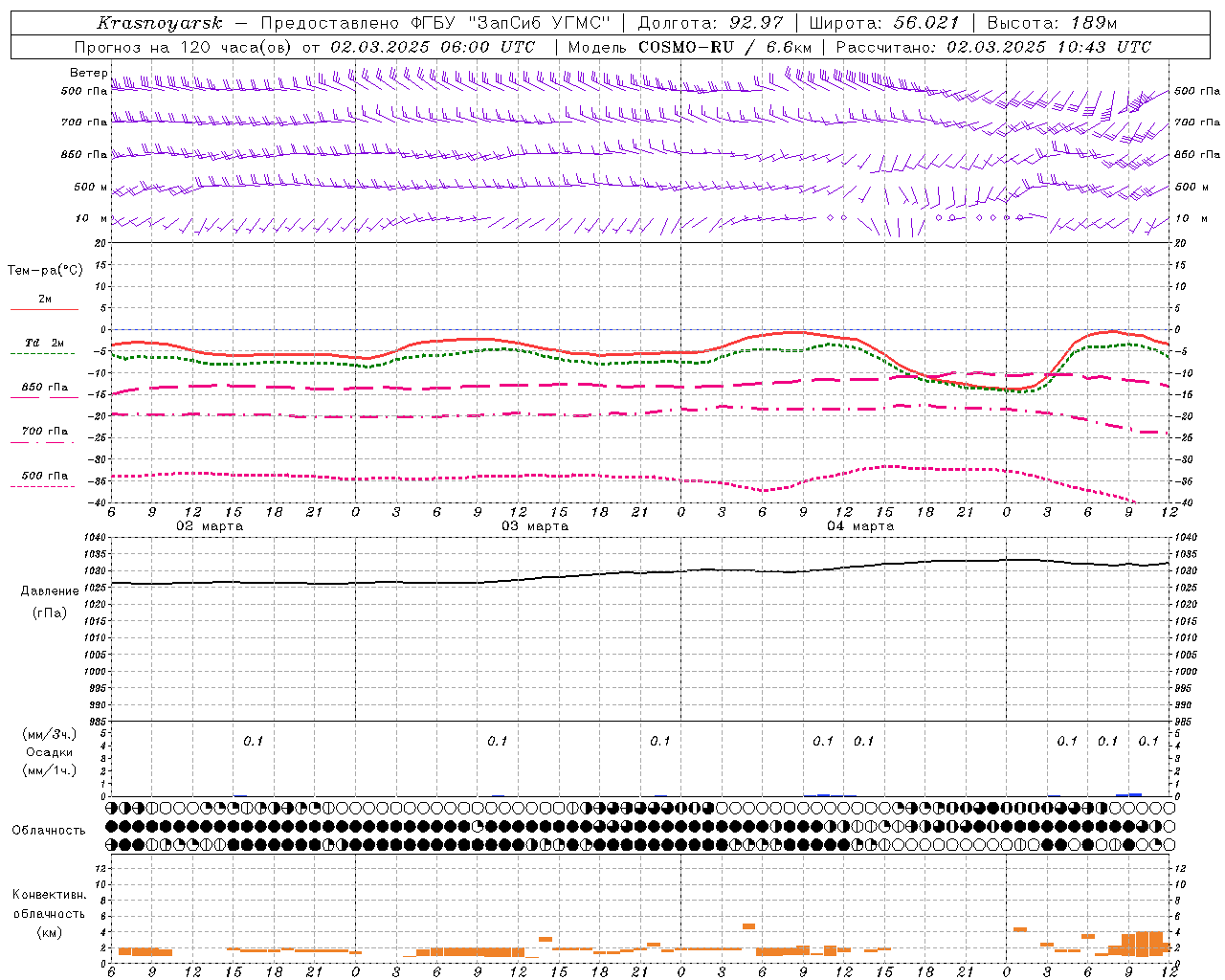Viewport: 1225px width, 980px height.
Task: Click the 'Модель COSMO-RU / 6.6км' text
Action: (x=690, y=47)
